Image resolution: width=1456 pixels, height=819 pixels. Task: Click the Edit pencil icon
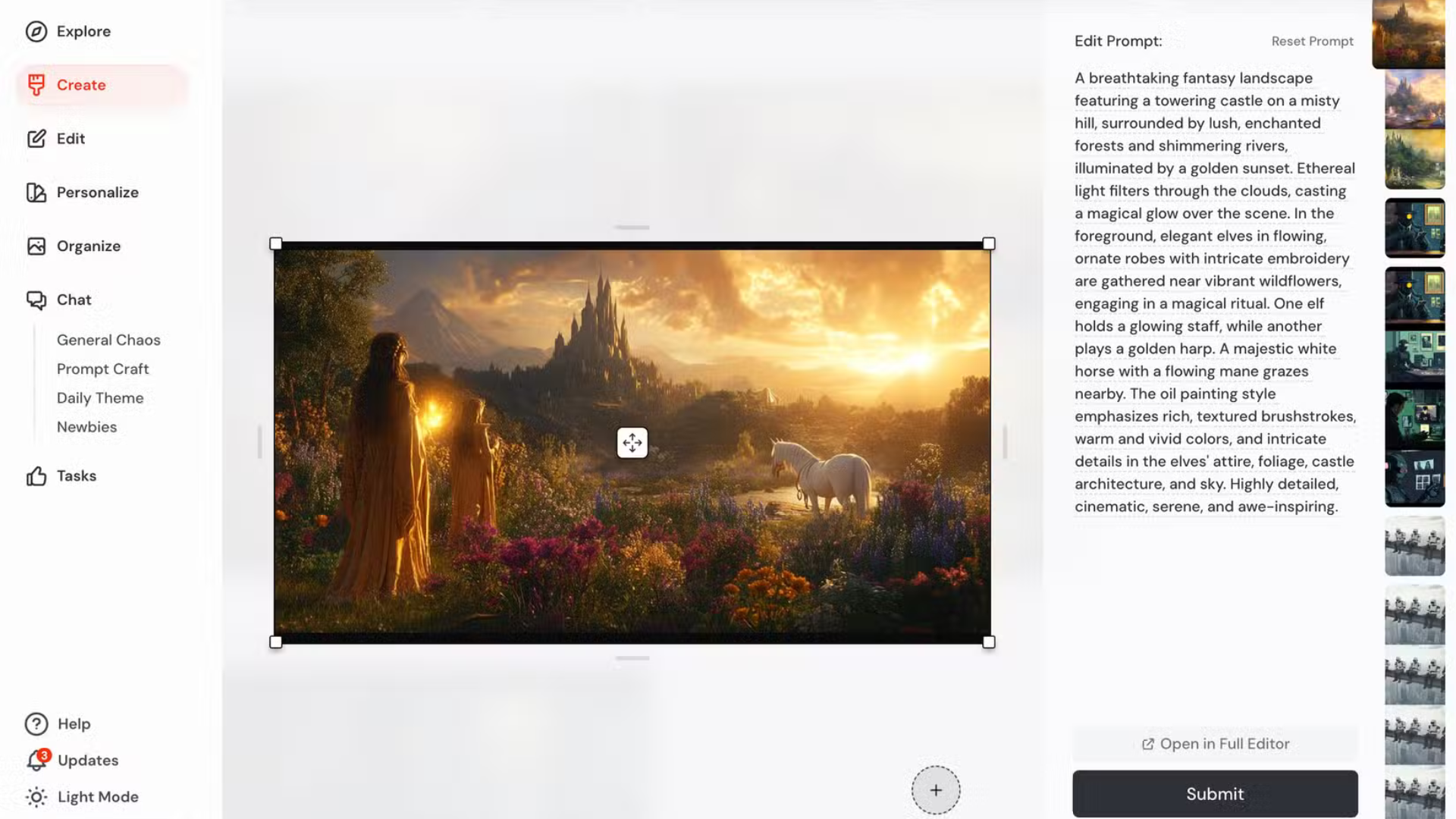[x=36, y=139]
